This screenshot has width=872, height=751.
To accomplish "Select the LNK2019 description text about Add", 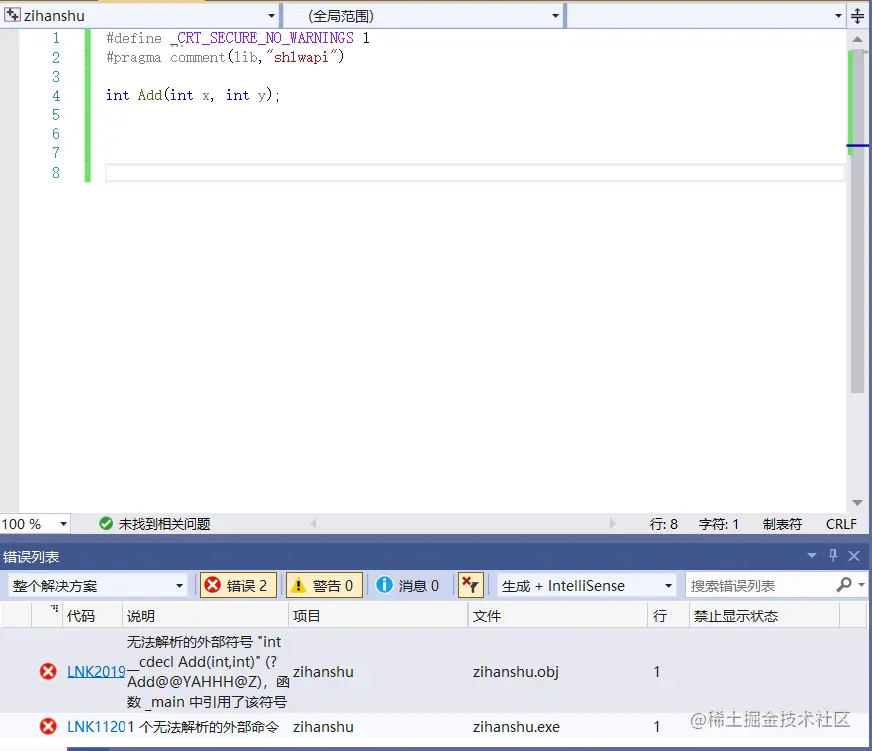I will click(x=207, y=671).
